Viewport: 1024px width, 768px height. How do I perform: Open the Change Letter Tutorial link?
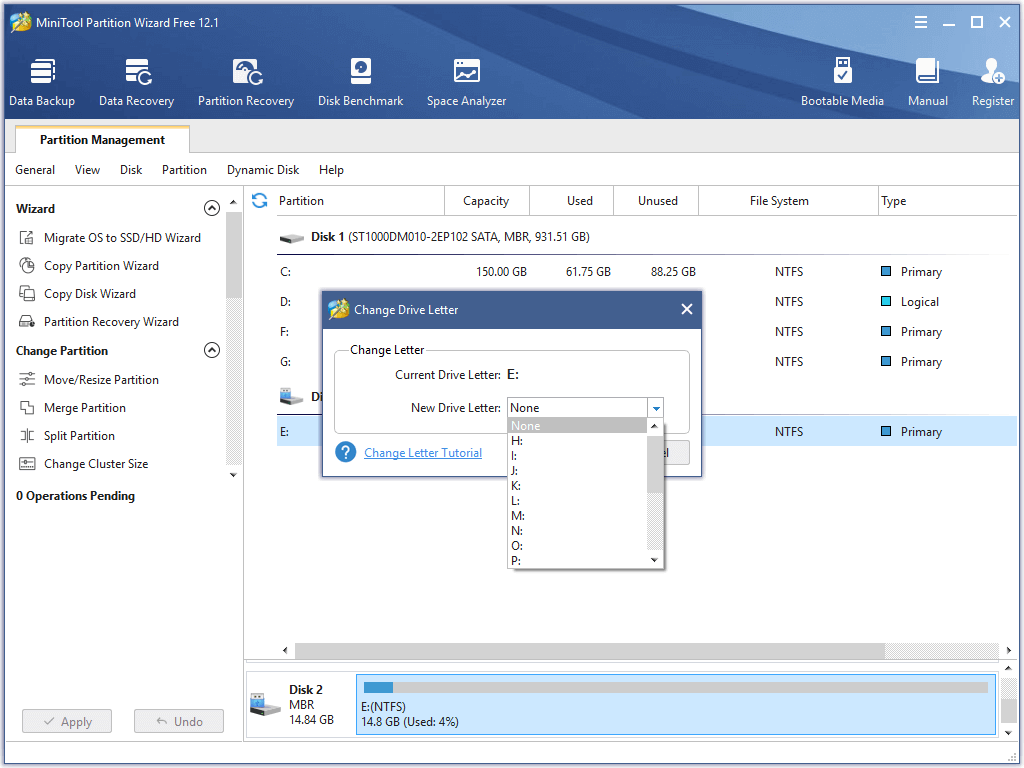click(423, 453)
